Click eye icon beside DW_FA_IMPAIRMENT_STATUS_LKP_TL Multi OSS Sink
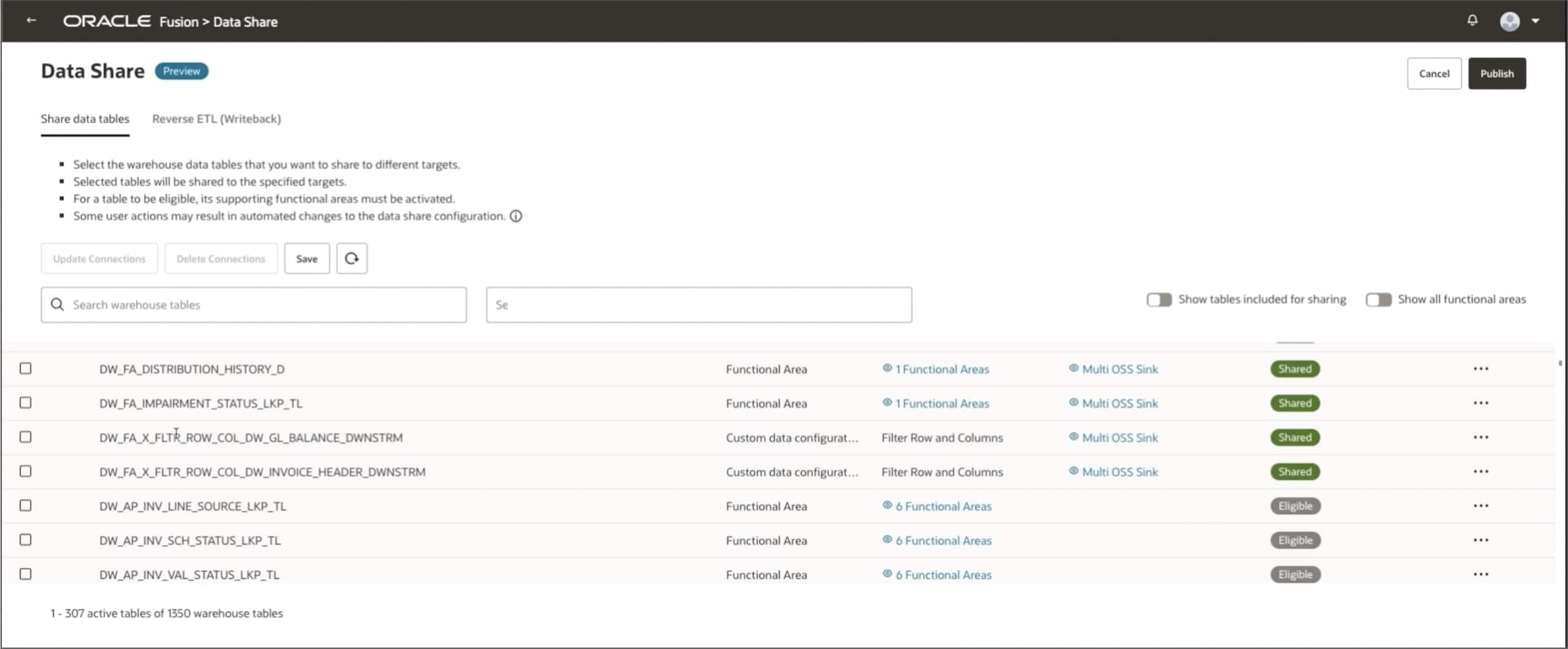This screenshot has height=649, width=1568. (1074, 403)
